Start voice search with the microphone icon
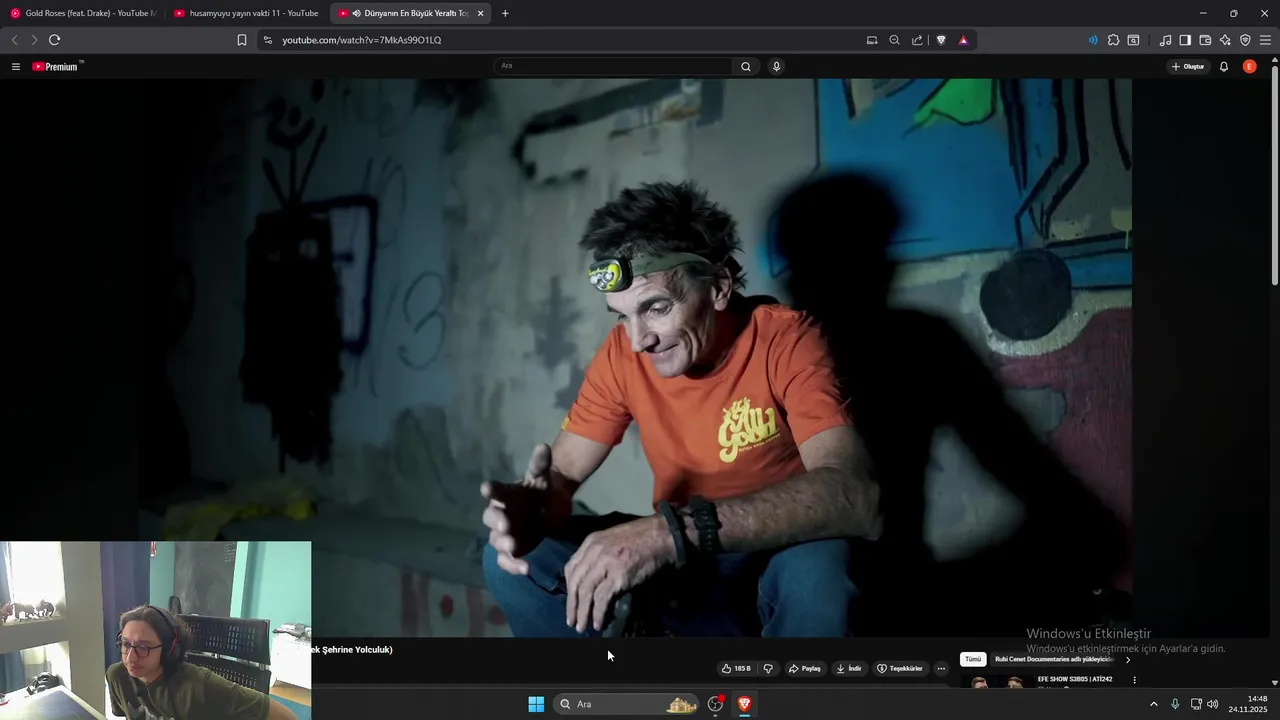 [776, 67]
